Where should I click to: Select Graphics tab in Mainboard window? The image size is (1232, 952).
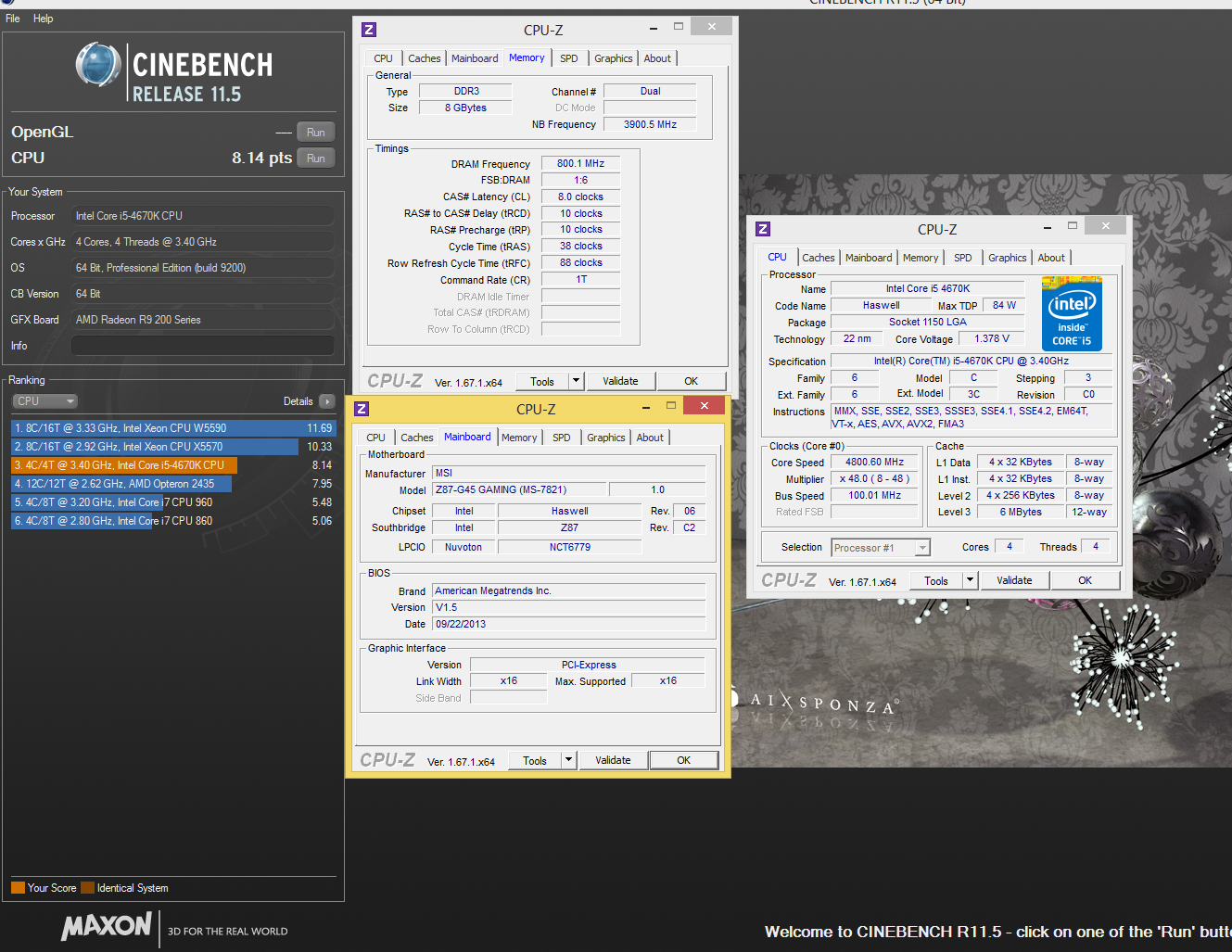(606, 438)
